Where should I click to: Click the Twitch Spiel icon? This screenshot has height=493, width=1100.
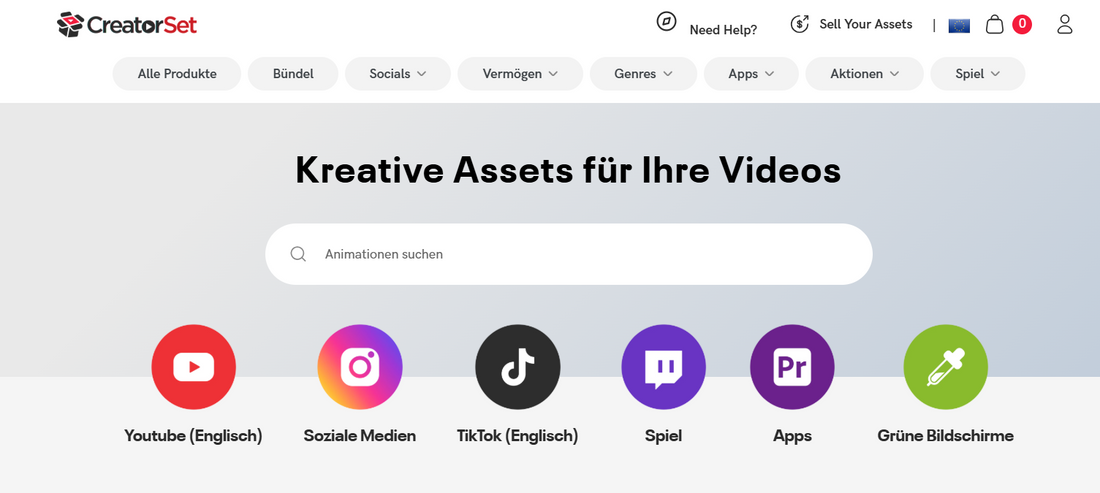click(663, 367)
